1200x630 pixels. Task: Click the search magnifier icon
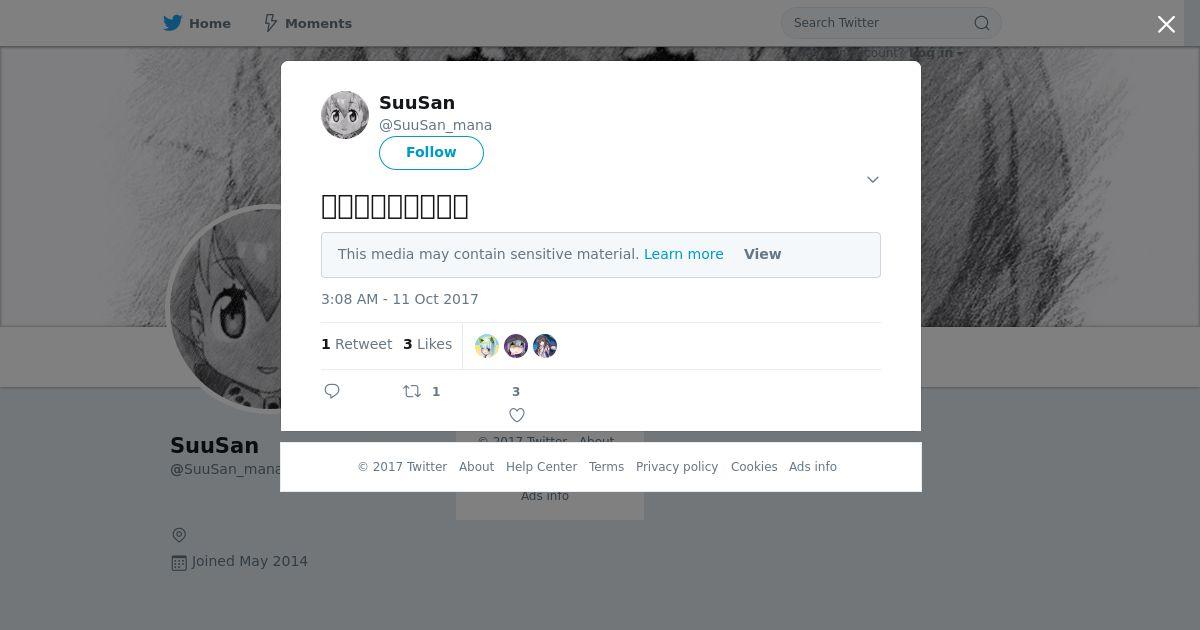coord(982,23)
